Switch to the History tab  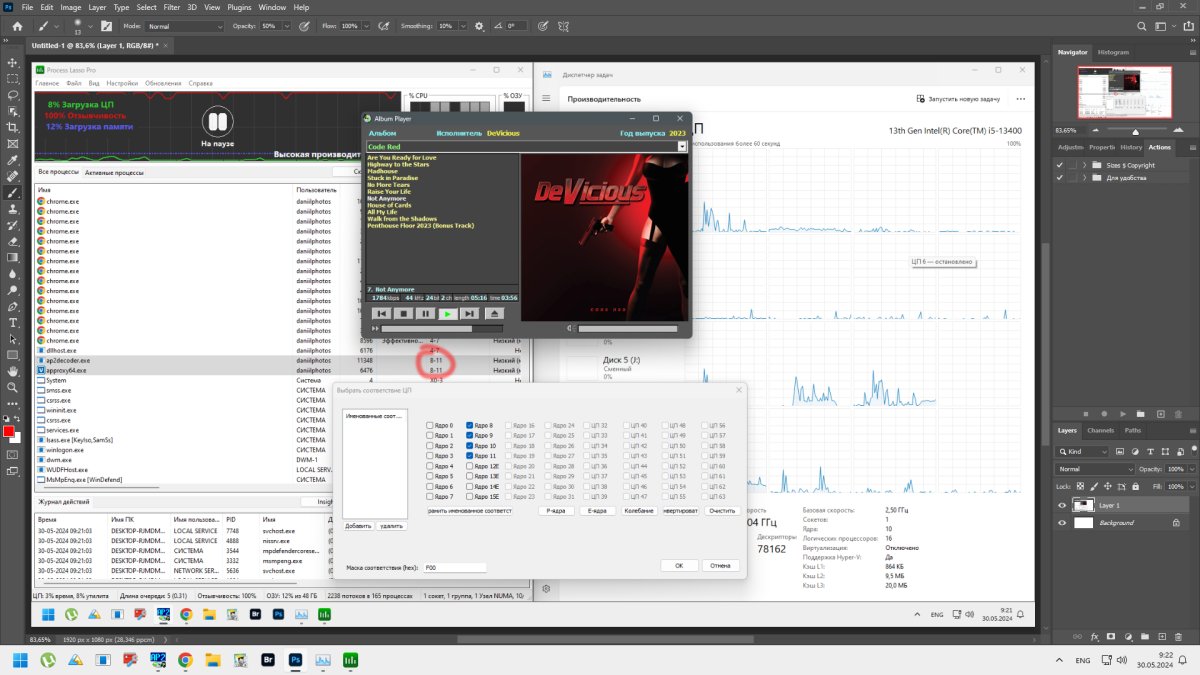pyautogui.click(x=1131, y=147)
